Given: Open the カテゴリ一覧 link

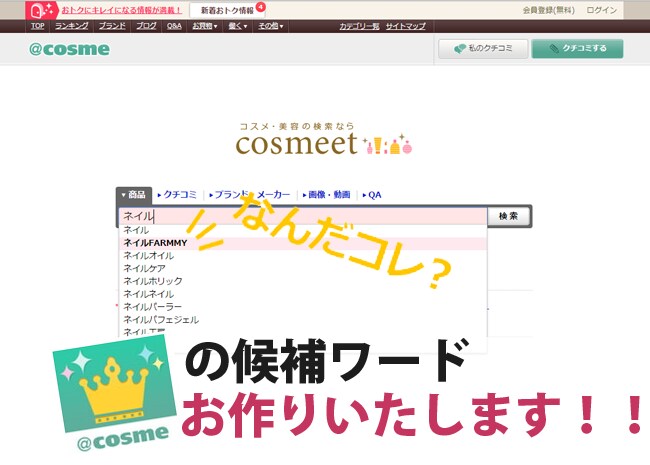Looking at the screenshot, I should (359, 26).
